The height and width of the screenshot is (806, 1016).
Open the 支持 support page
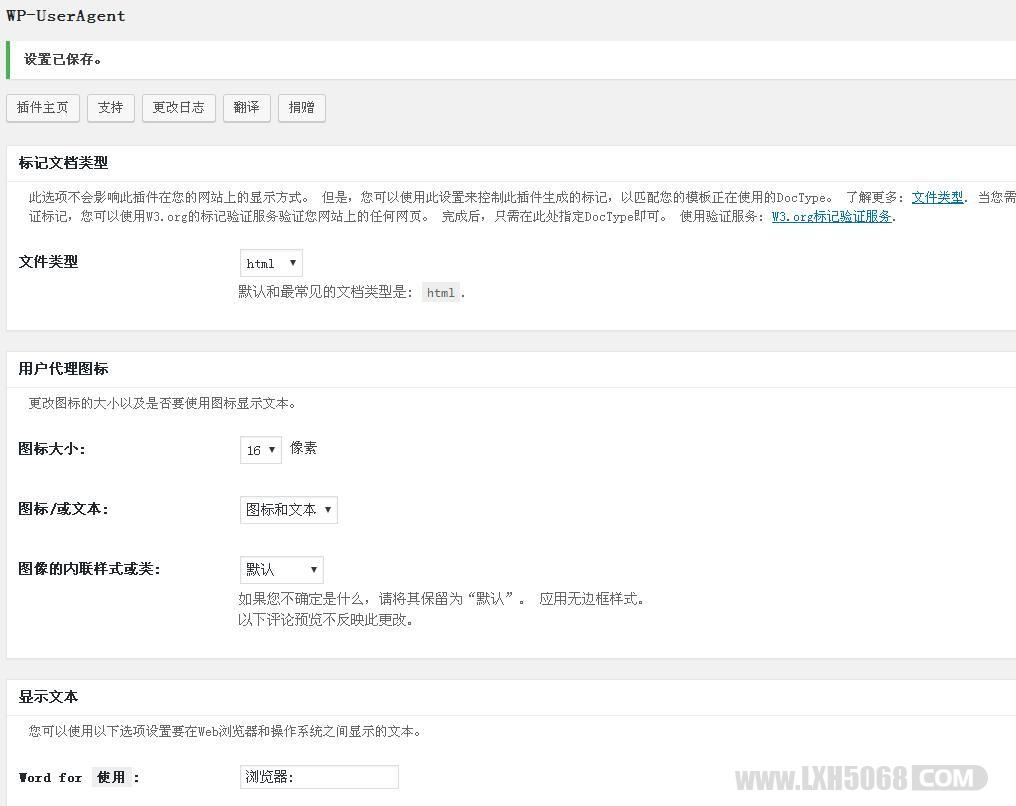(x=110, y=107)
